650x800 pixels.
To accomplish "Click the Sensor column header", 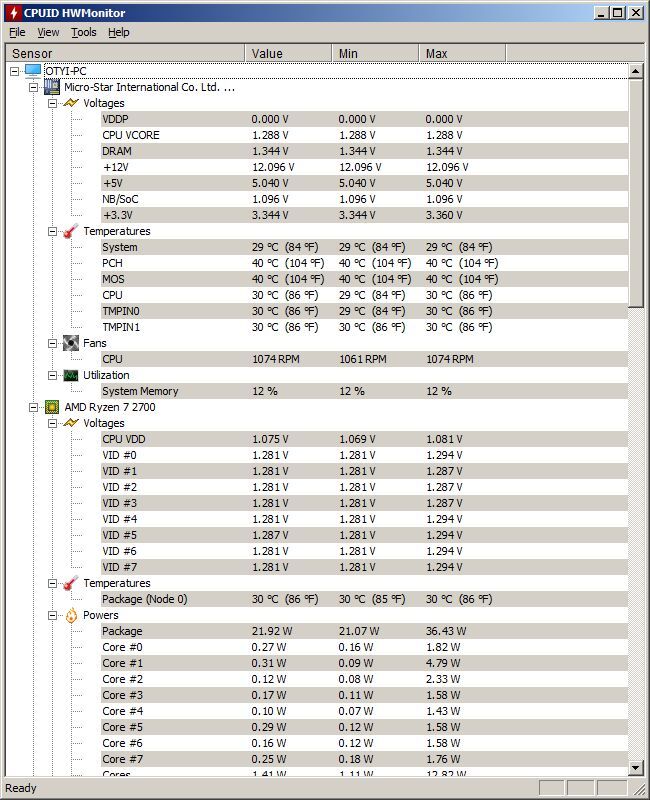I will click(125, 53).
